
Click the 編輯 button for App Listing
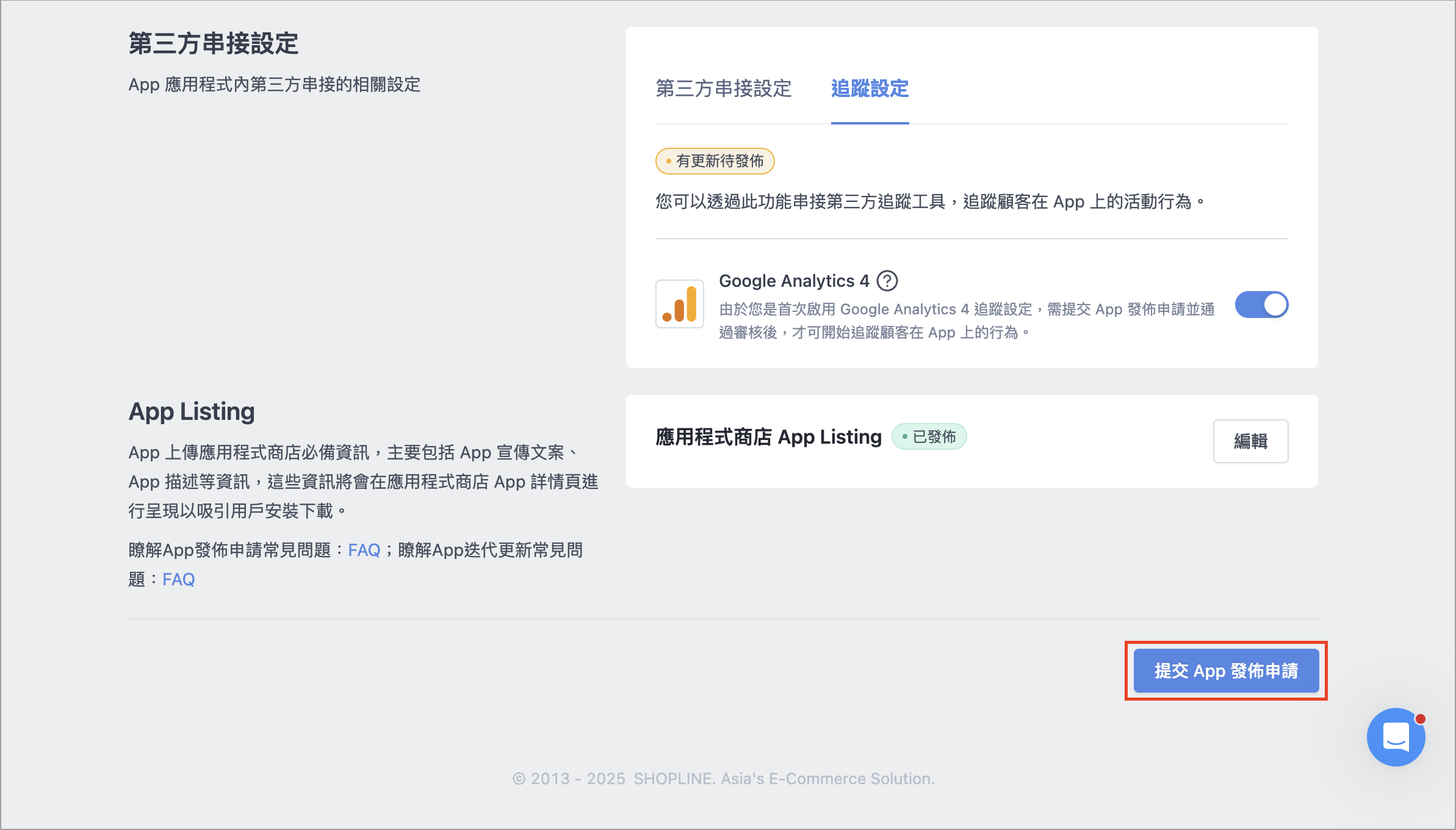[x=1250, y=441]
